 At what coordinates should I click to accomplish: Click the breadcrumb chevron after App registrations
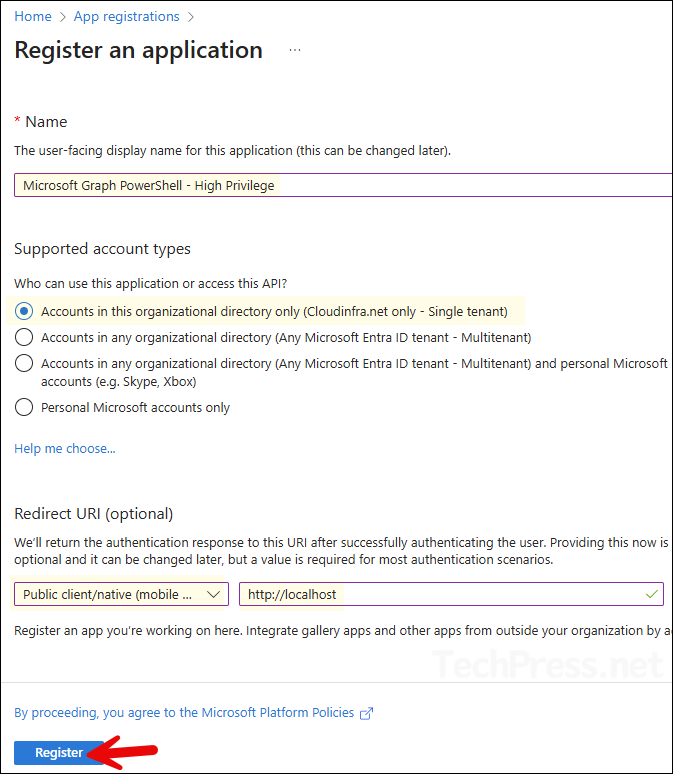click(191, 17)
